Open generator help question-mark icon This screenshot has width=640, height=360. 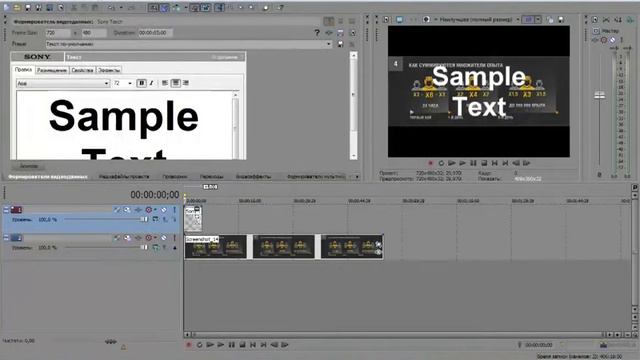[x=317, y=33]
